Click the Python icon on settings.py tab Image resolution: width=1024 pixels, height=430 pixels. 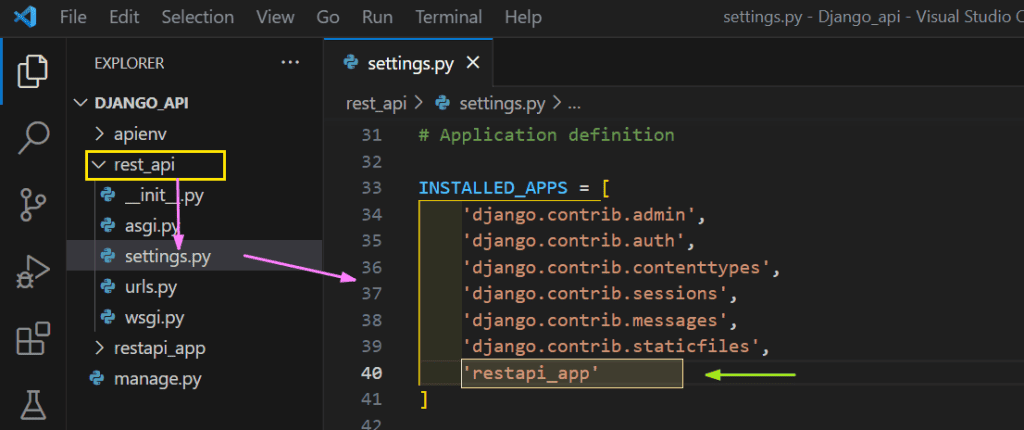(x=351, y=63)
